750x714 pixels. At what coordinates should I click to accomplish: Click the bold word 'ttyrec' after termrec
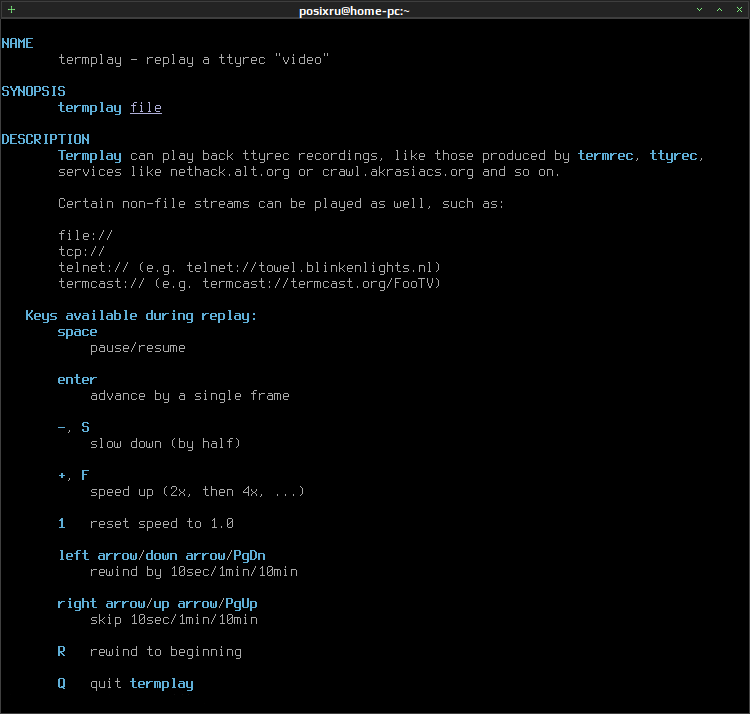click(x=673, y=156)
